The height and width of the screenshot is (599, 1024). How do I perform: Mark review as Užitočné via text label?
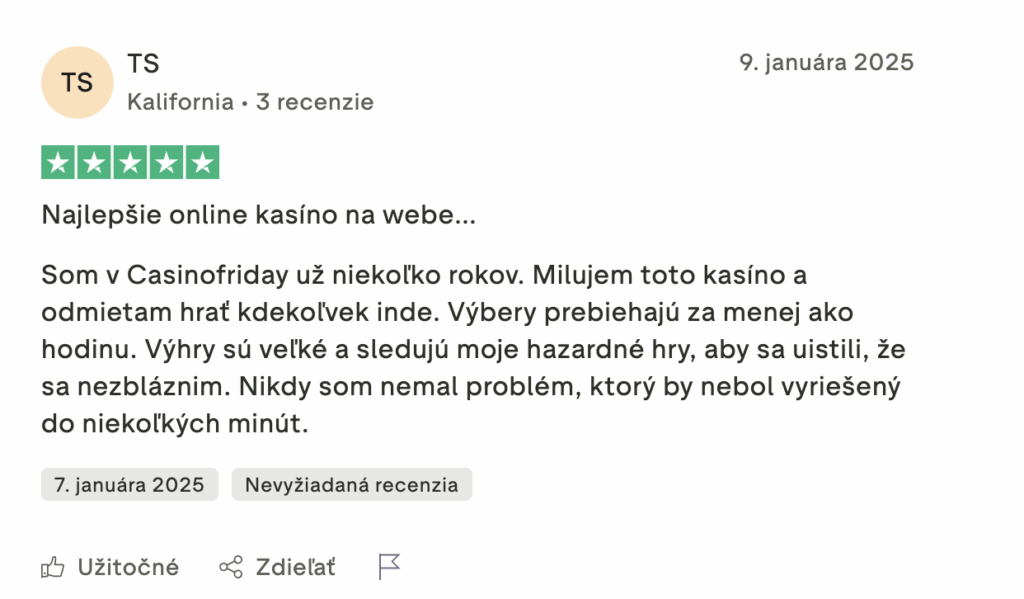[128, 568]
